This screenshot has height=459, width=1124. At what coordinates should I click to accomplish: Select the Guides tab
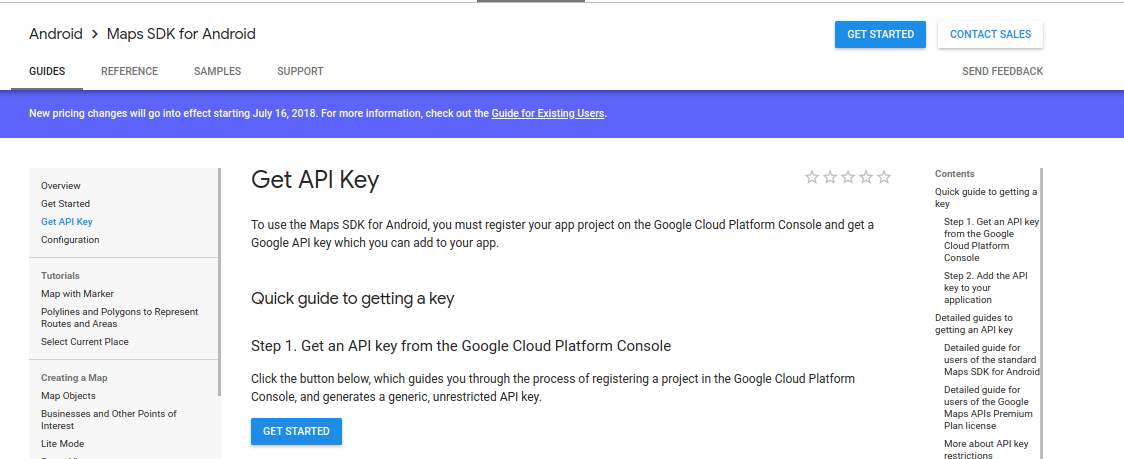47,71
